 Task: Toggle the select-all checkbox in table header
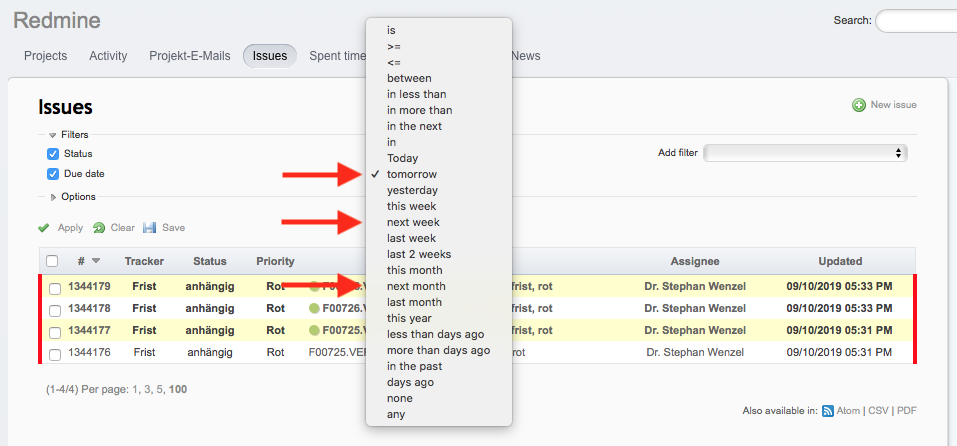(x=53, y=261)
